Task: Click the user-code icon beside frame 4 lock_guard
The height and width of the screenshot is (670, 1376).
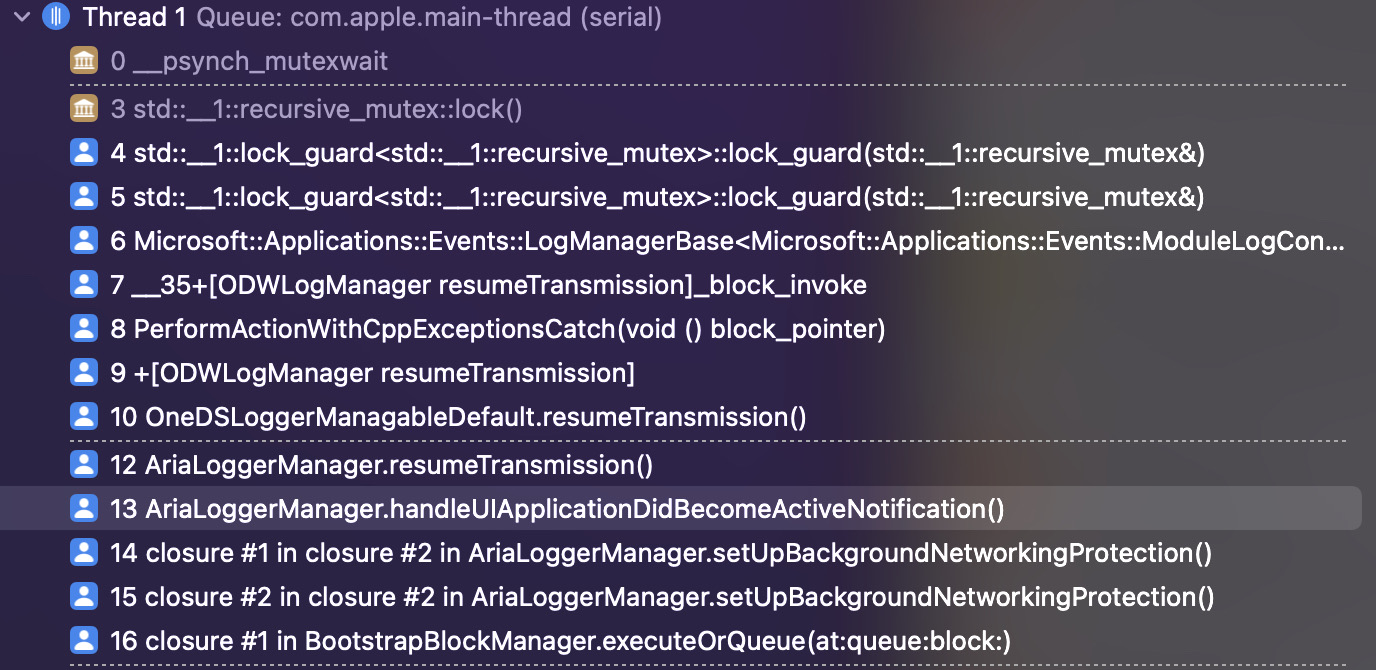Action: [84, 152]
